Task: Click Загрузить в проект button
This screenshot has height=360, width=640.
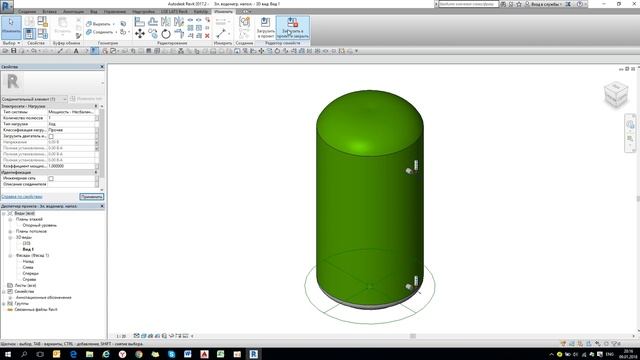Action: (265, 28)
